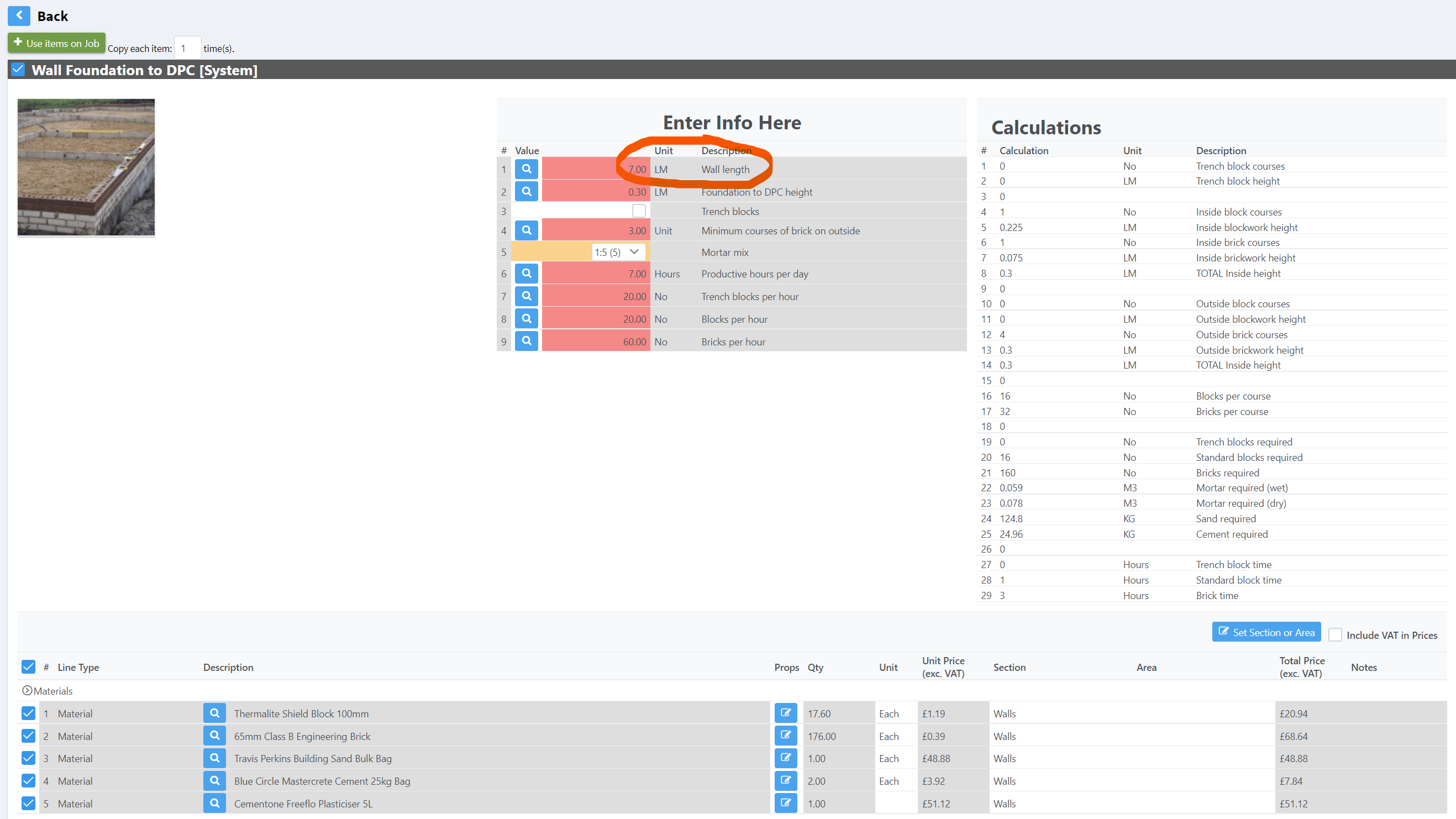Click the Sand required 124.8 calculation row

click(x=1211, y=518)
